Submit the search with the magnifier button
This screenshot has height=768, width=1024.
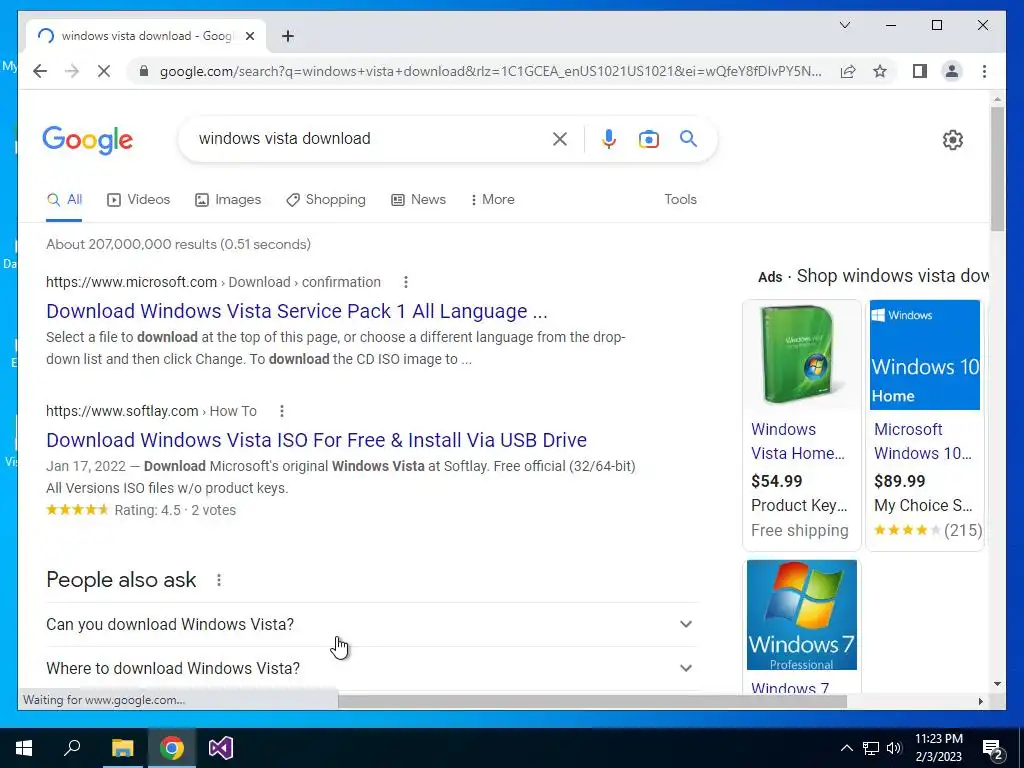tap(688, 138)
